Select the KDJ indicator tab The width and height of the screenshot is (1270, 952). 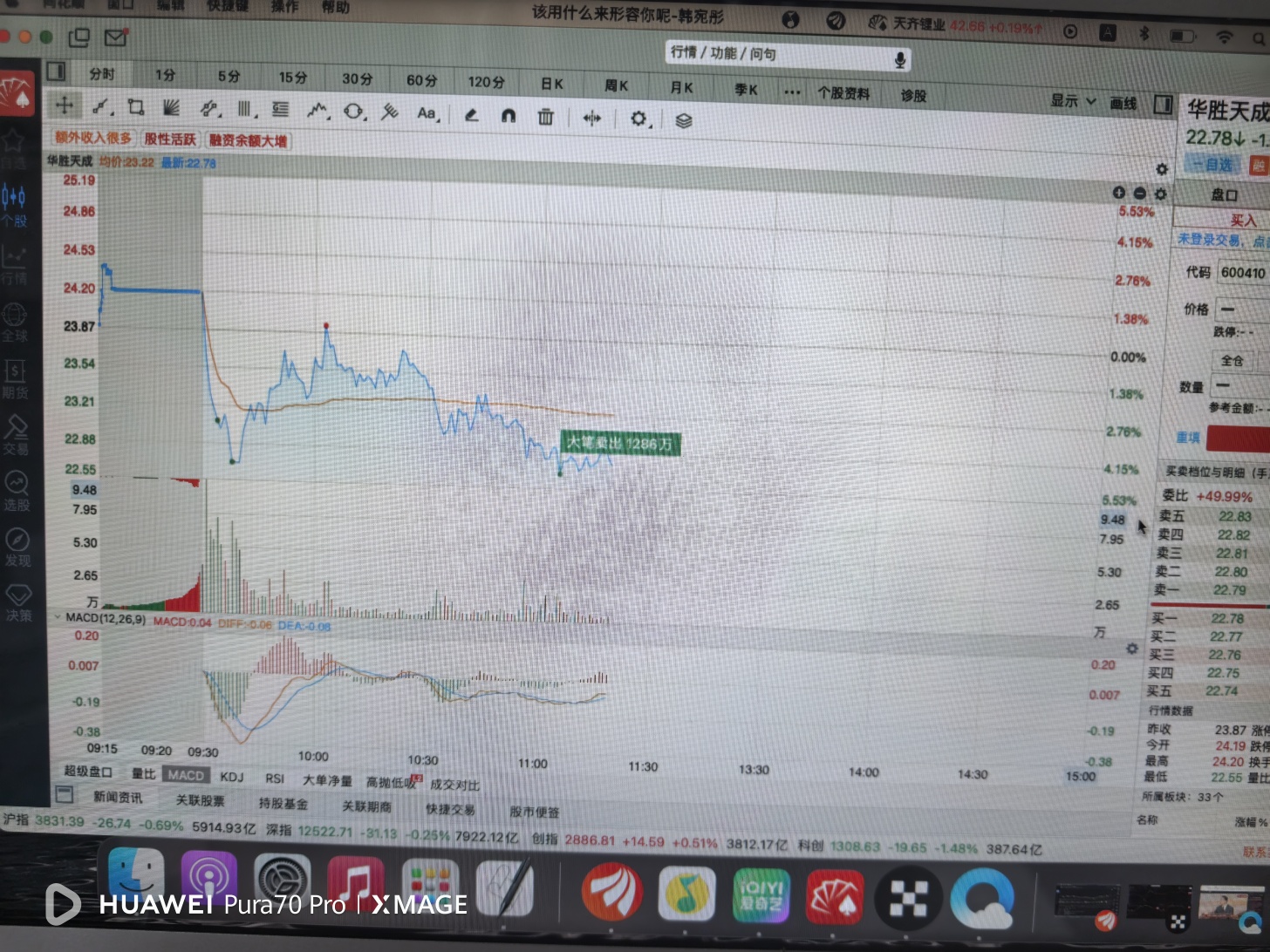pos(232,777)
